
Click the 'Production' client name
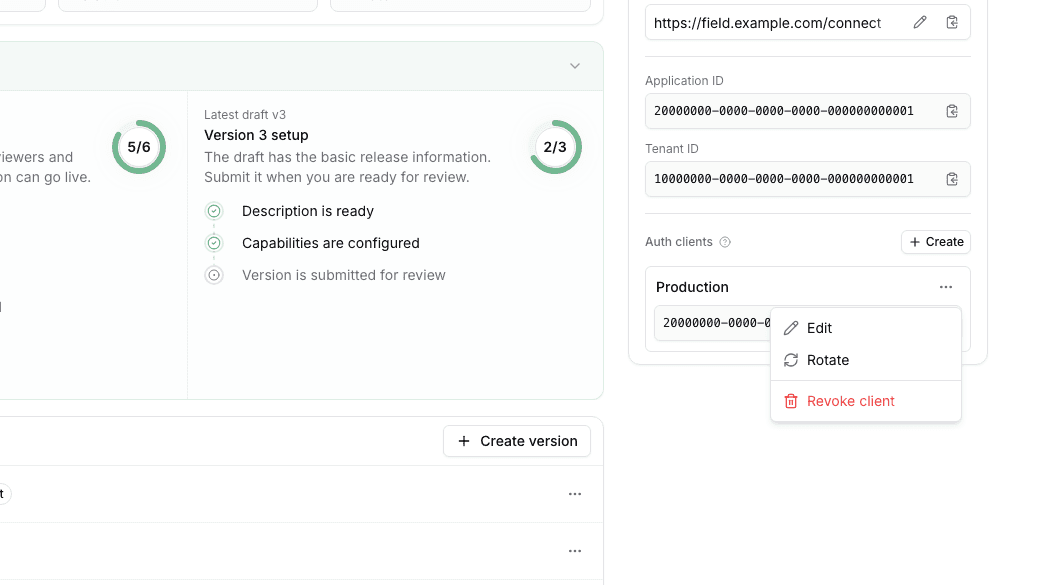pyautogui.click(x=692, y=287)
